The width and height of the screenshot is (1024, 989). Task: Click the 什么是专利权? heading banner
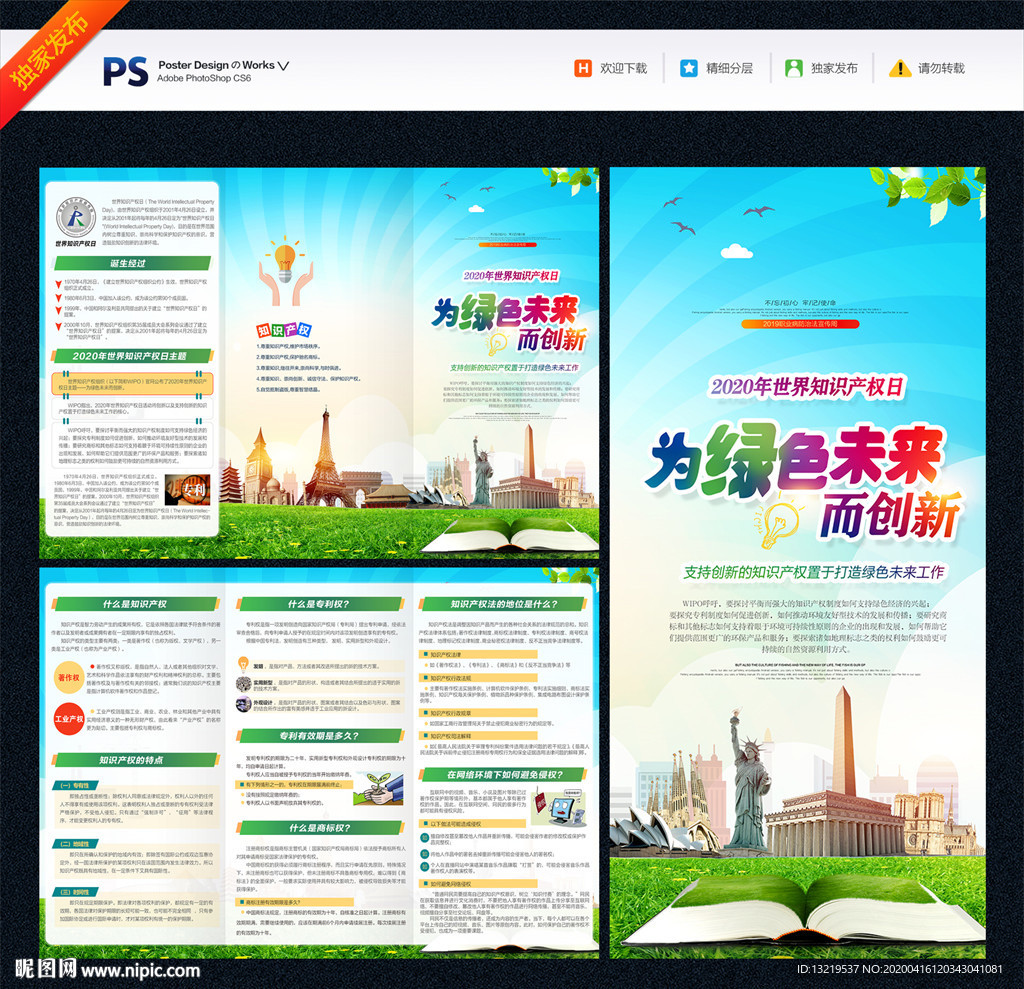click(x=320, y=604)
